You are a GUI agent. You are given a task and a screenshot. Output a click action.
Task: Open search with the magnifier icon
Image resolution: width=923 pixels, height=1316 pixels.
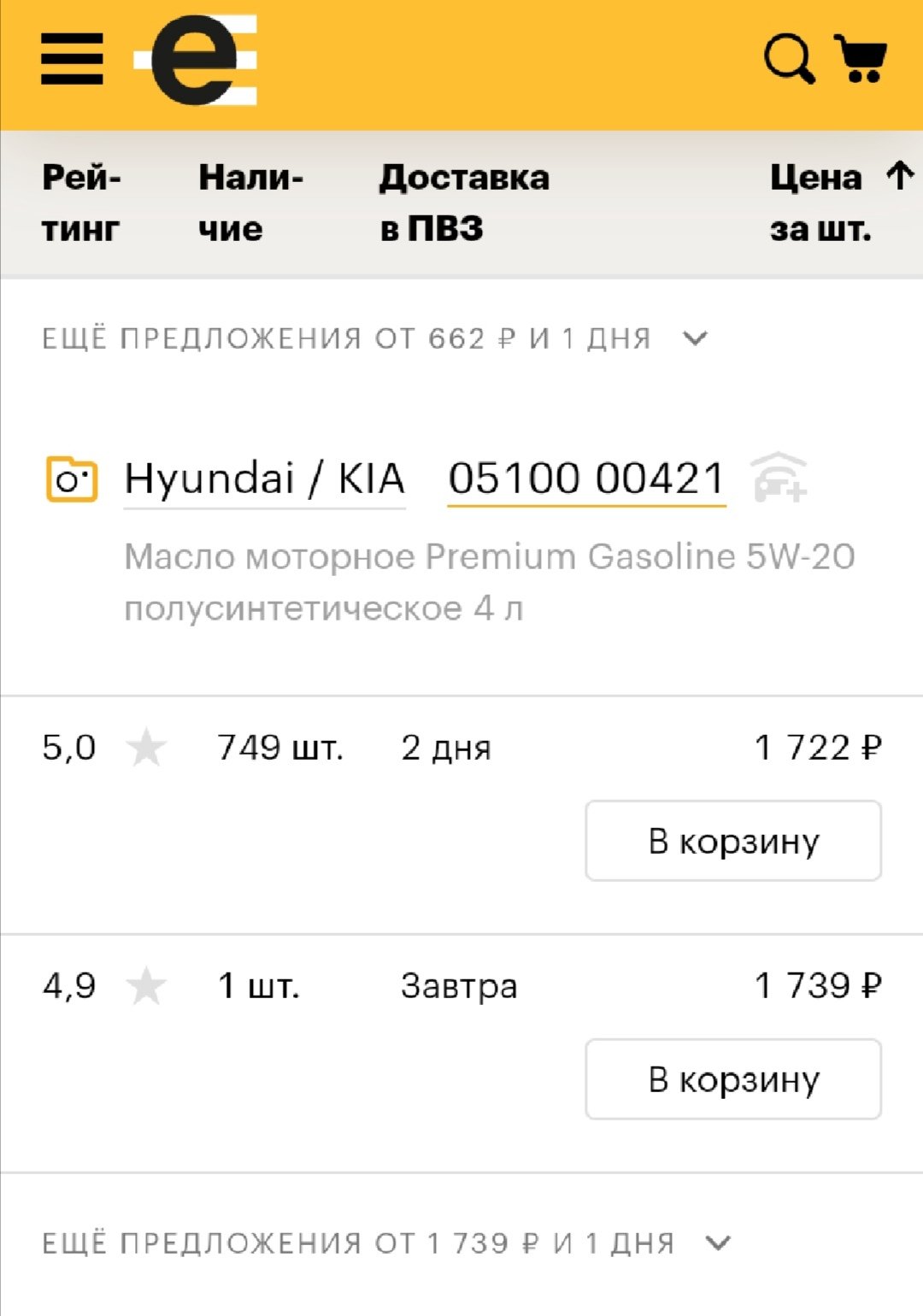click(x=789, y=59)
